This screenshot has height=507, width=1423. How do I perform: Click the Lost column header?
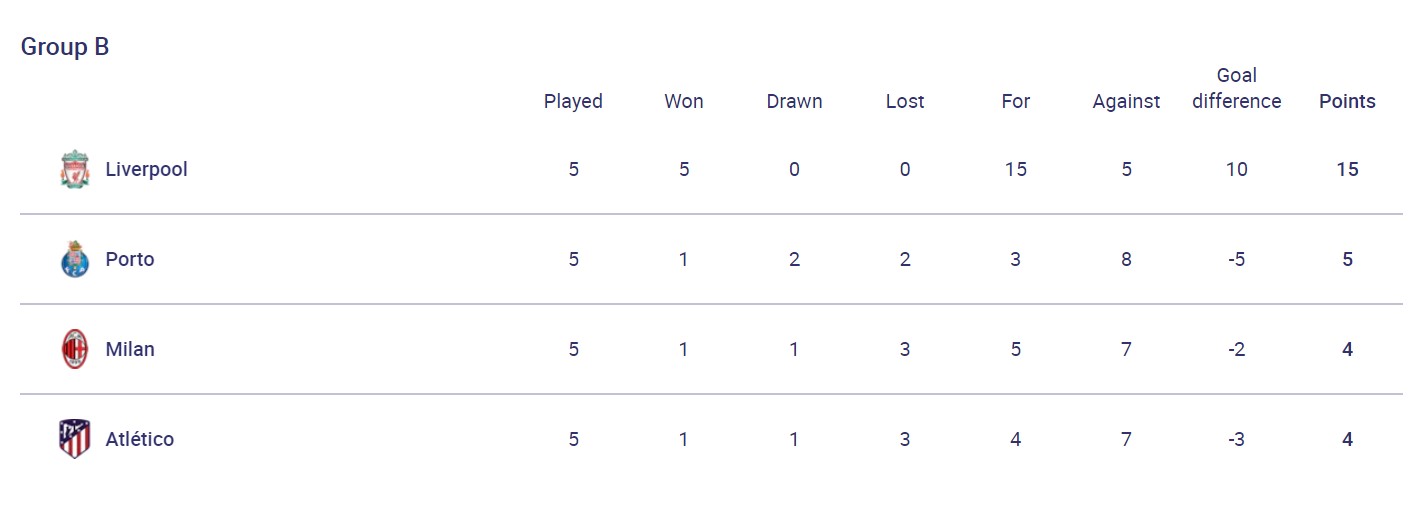click(905, 101)
